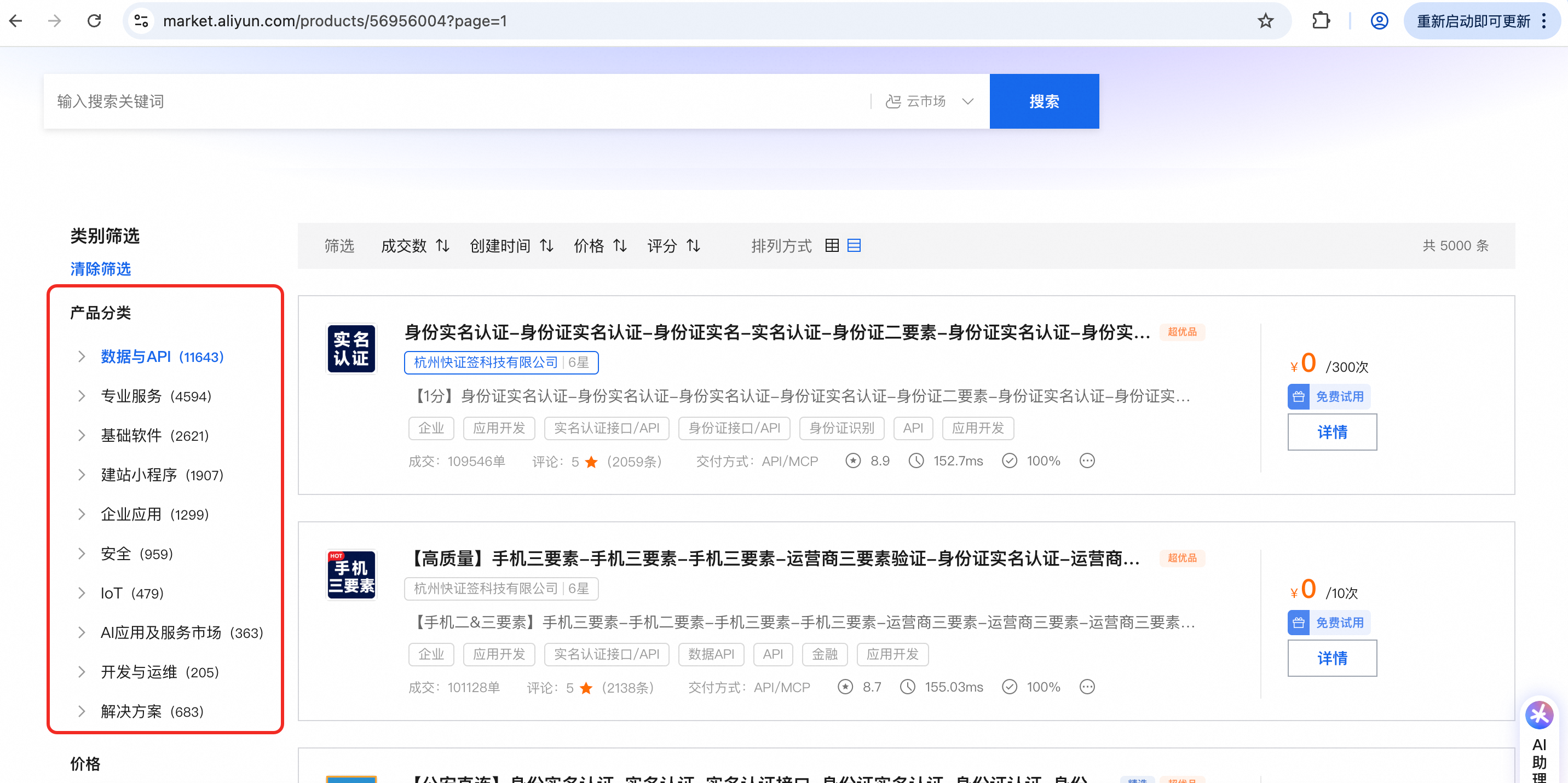Click more options icon on first product
The height and width of the screenshot is (783, 1568).
pos(1087,461)
